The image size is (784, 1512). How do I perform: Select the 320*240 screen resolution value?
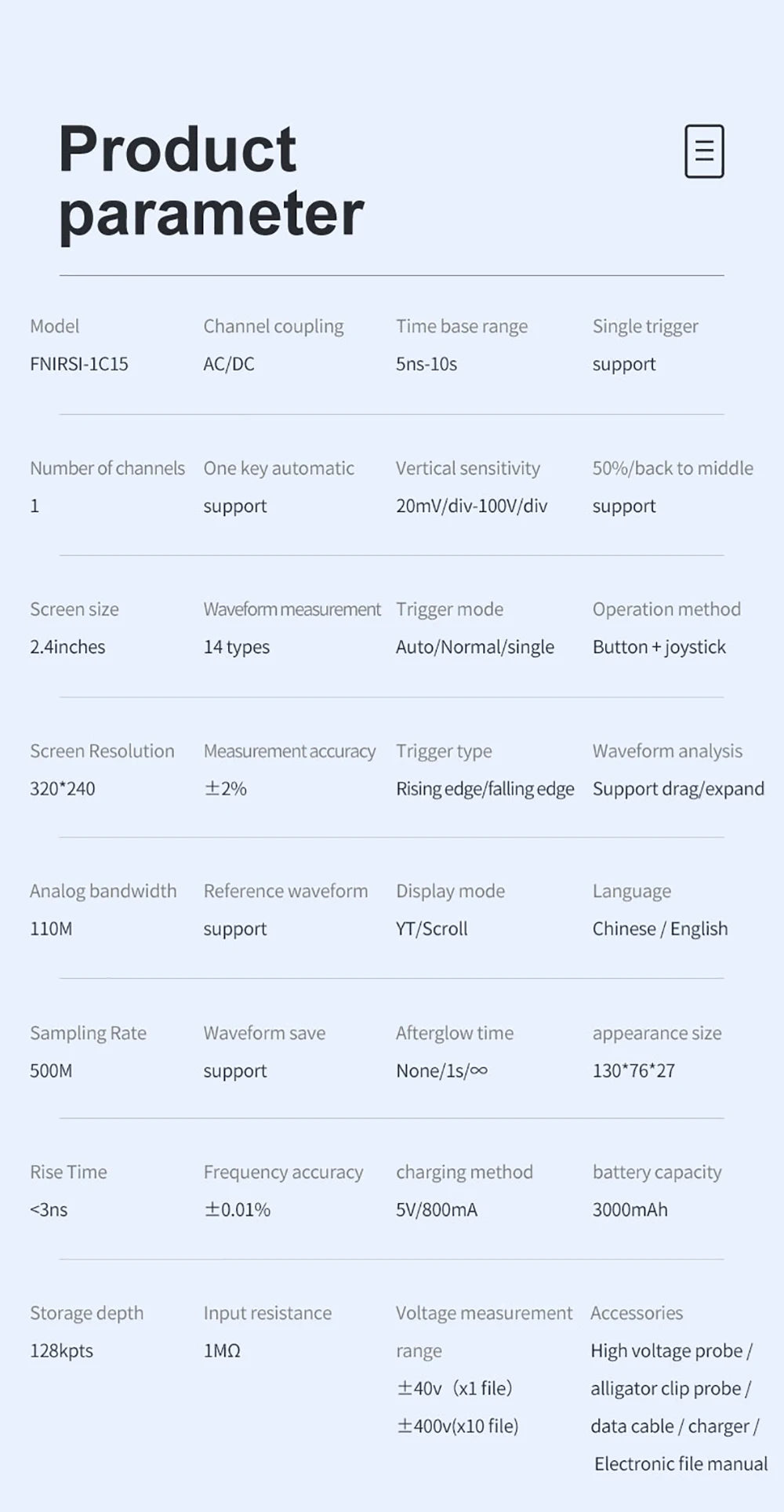point(62,788)
